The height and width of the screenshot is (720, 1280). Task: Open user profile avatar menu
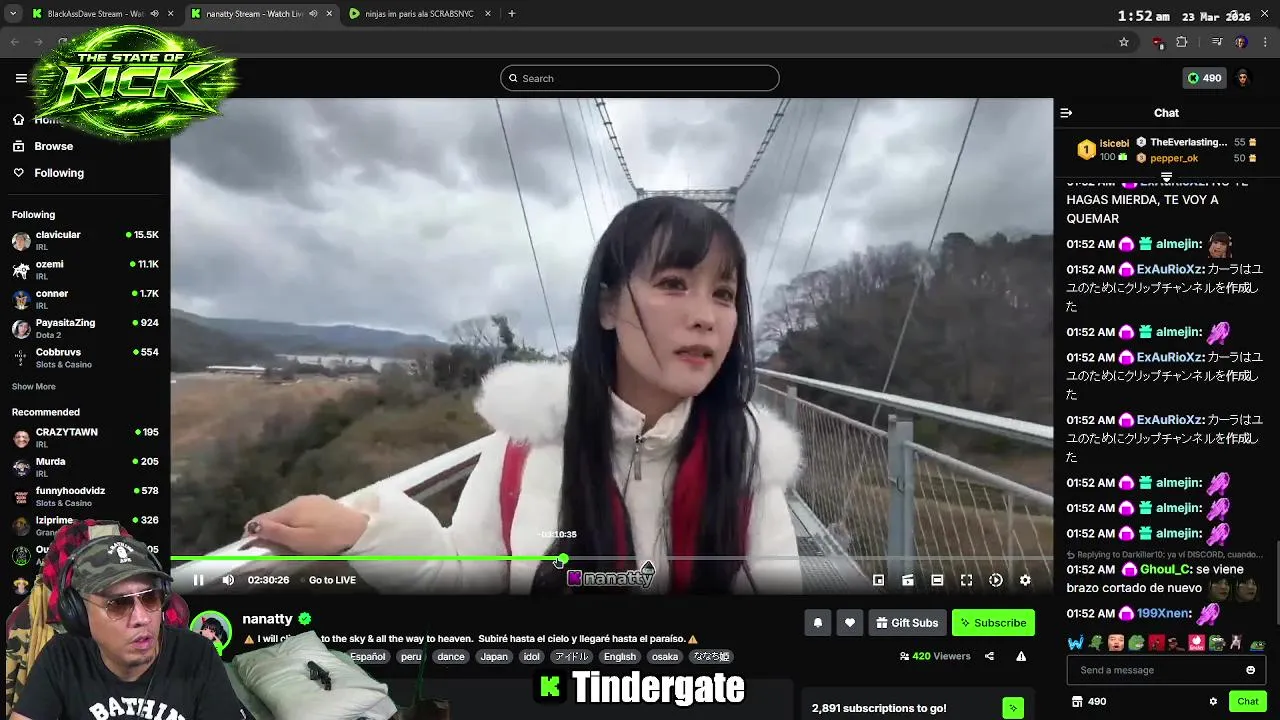click(1243, 78)
